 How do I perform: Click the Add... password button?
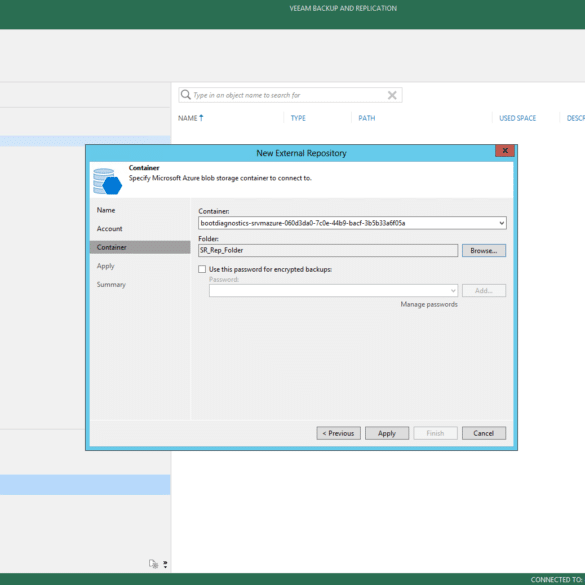click(x=484, y=291)
